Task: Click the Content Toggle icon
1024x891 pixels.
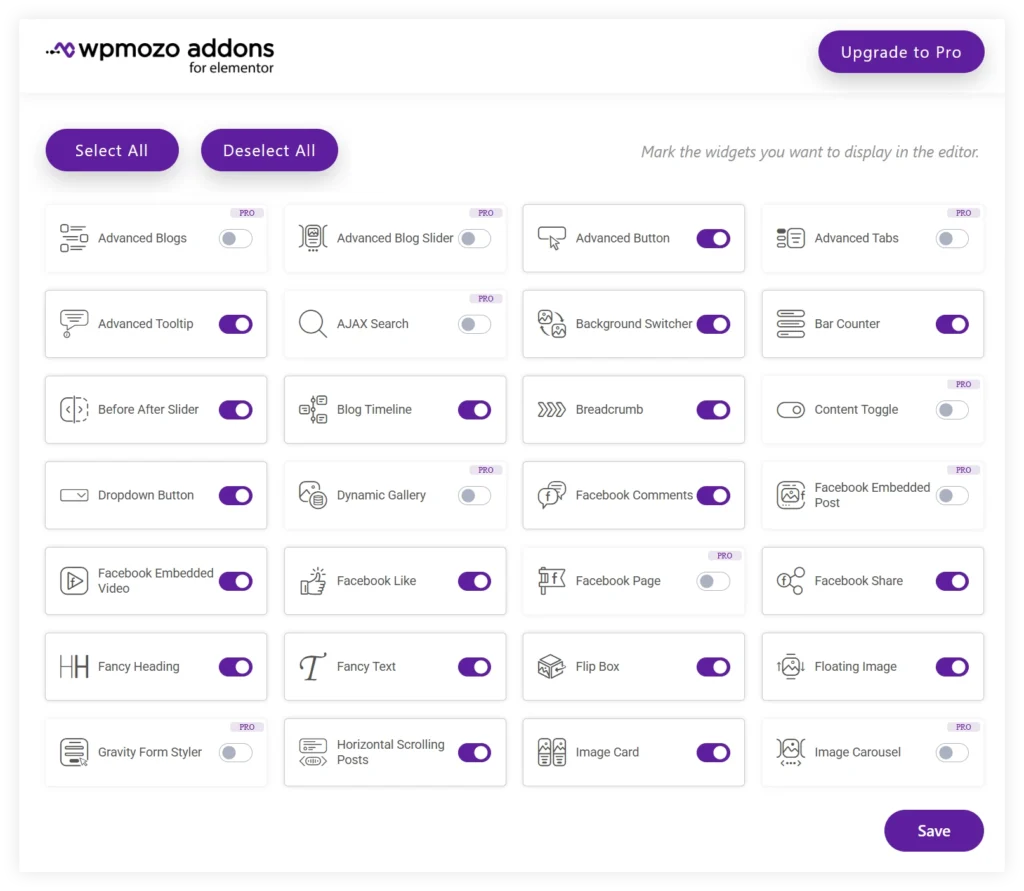Action: tap(791, 410)
